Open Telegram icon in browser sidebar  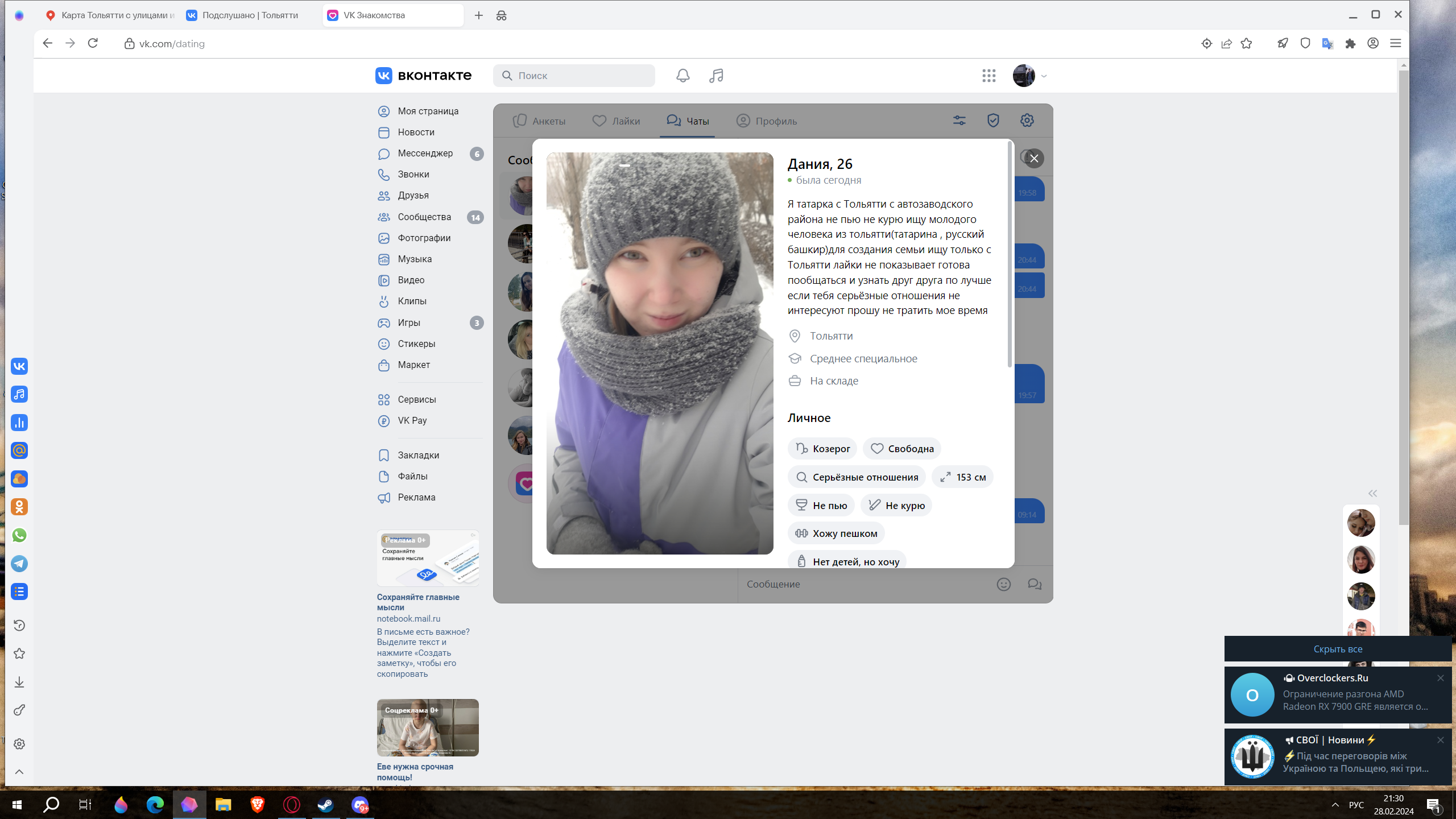[19, 563]
